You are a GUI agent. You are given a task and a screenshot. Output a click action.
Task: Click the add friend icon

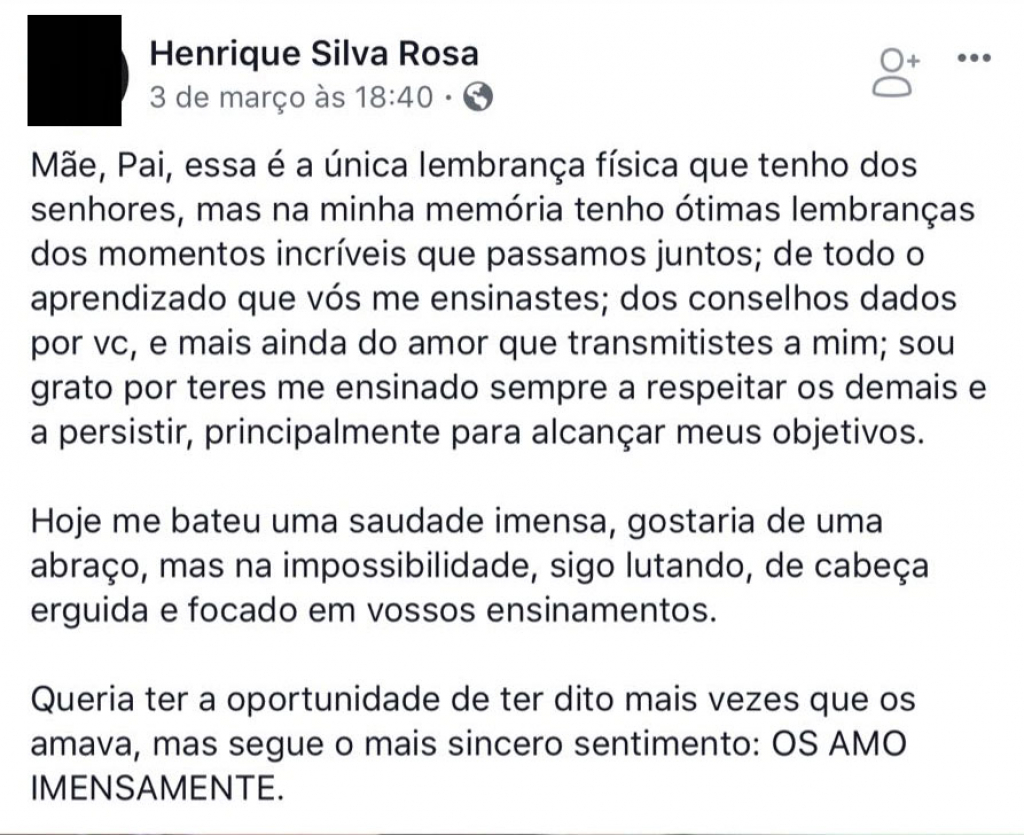897,72
